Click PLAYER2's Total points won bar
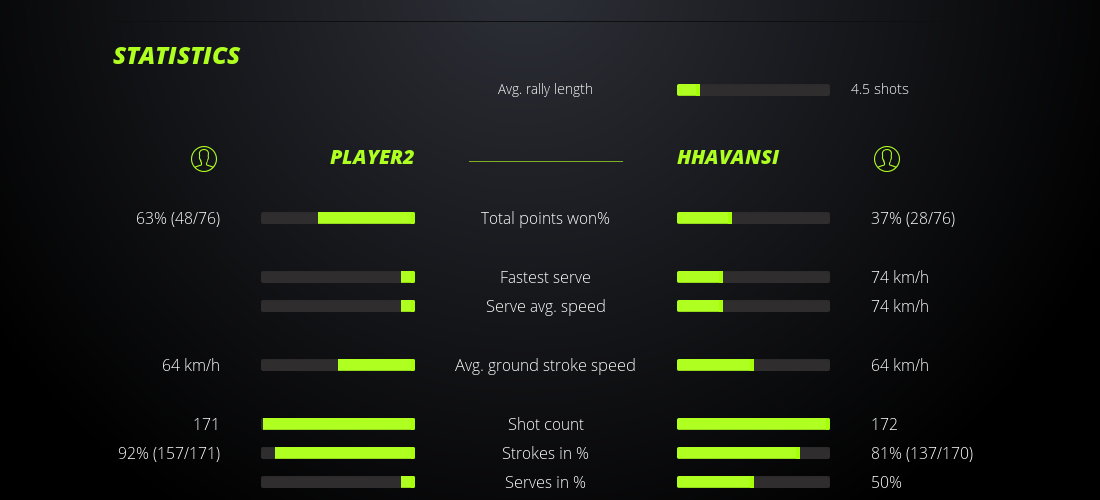 [x=338, y=218]
